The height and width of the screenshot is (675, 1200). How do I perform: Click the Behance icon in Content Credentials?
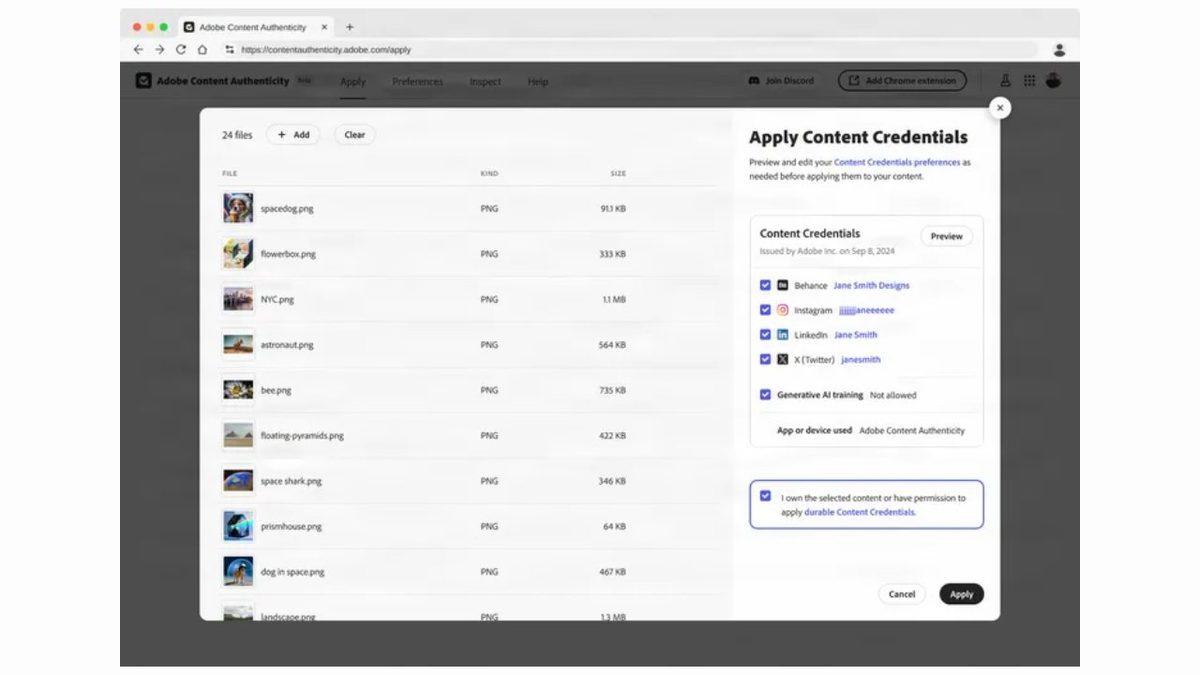click(x=782, y=285)
